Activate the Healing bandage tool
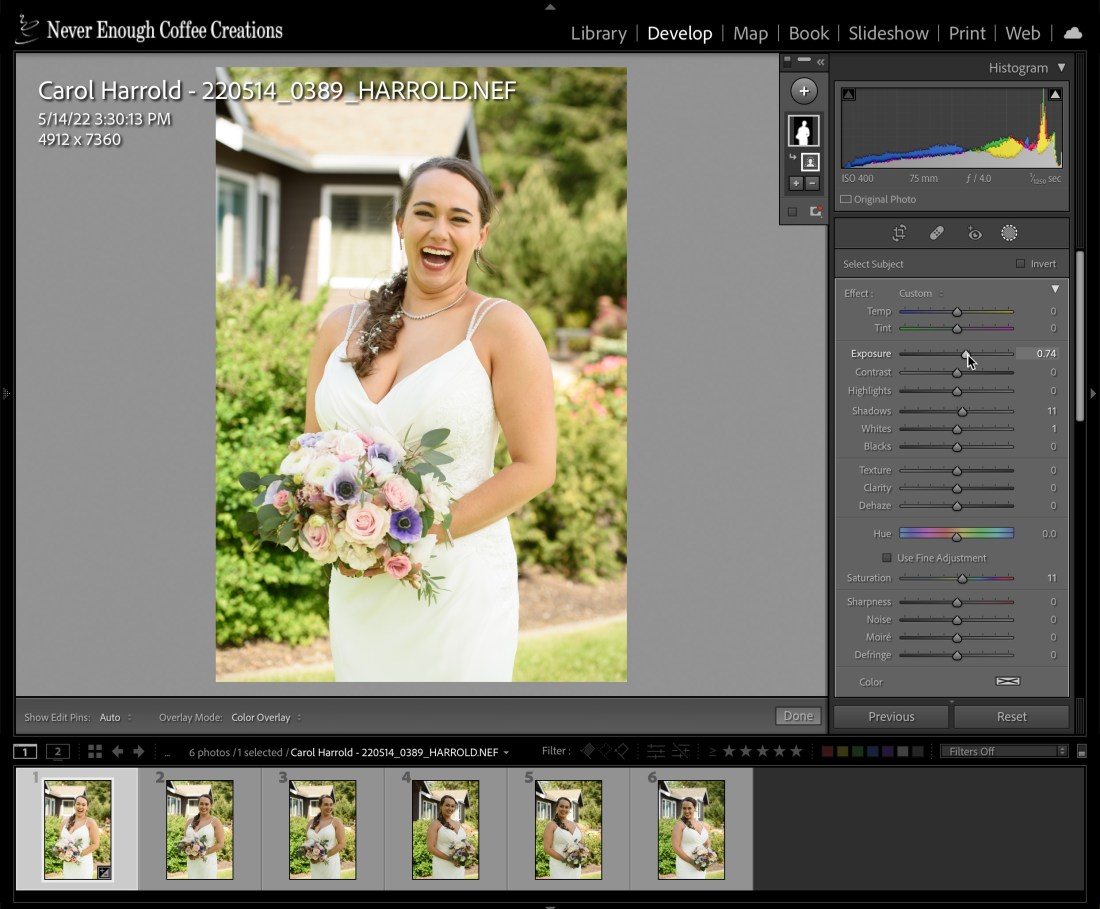 pyautogui.click(x=936, y=233)
